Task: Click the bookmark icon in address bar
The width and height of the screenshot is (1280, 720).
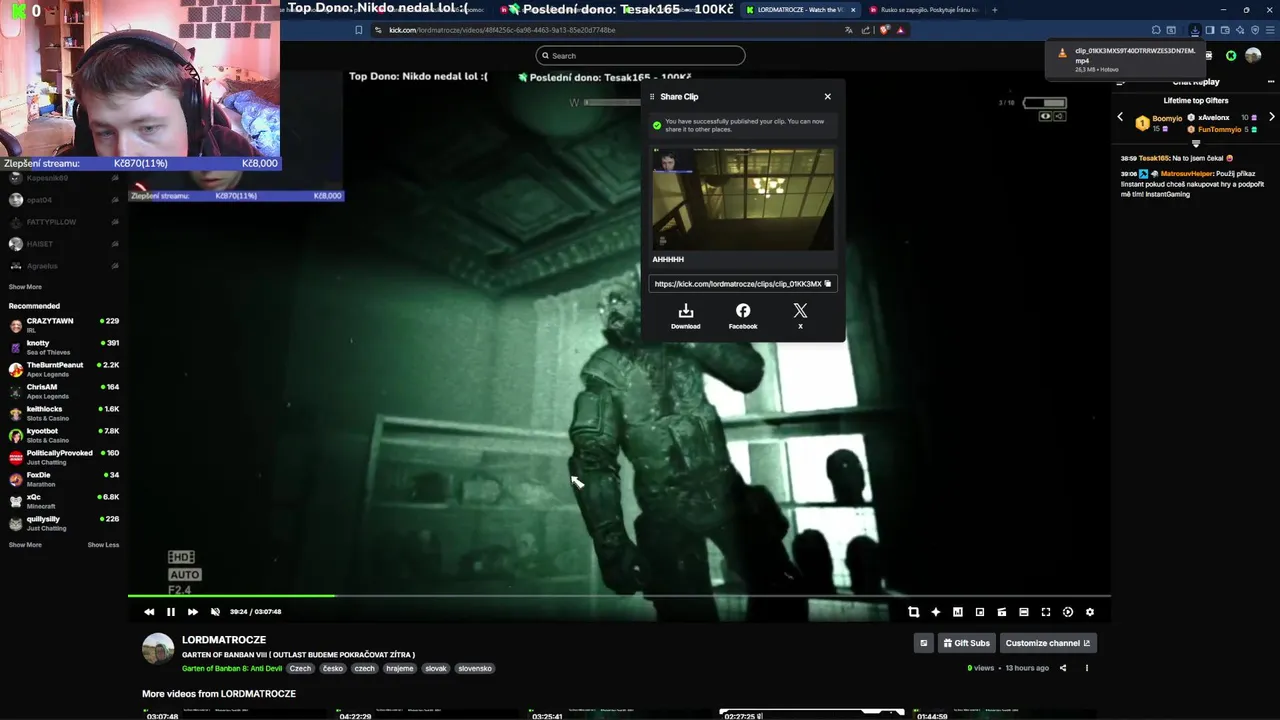Action: [x=359, y=30]
